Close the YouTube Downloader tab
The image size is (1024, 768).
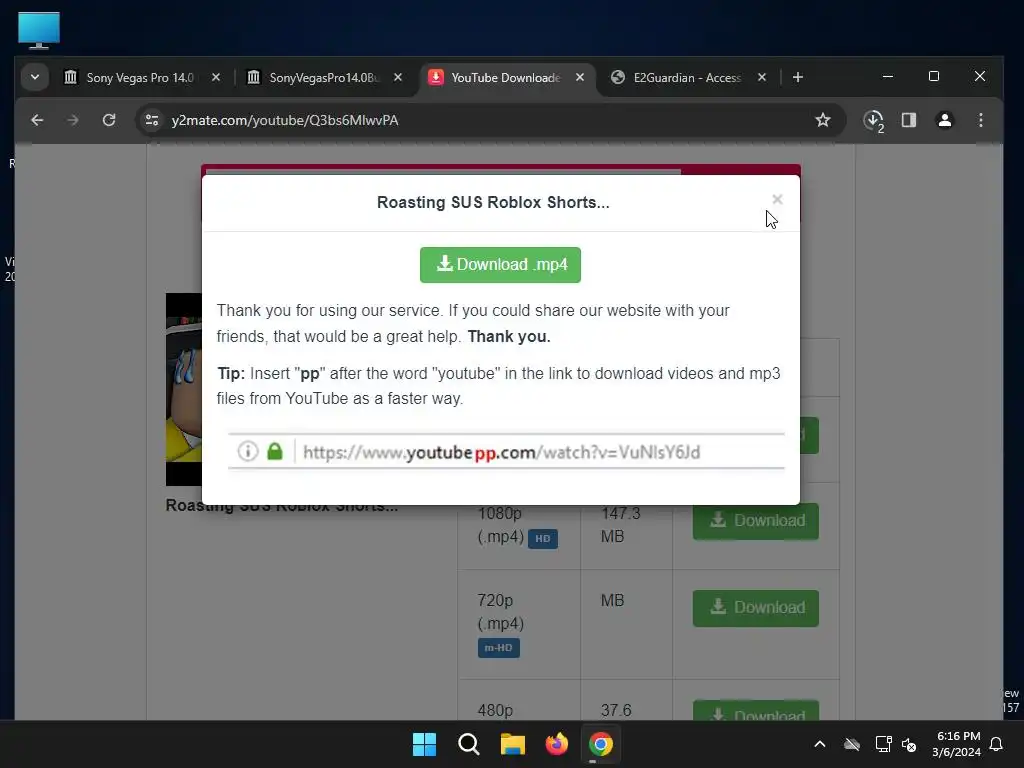(x=580, y=77)
